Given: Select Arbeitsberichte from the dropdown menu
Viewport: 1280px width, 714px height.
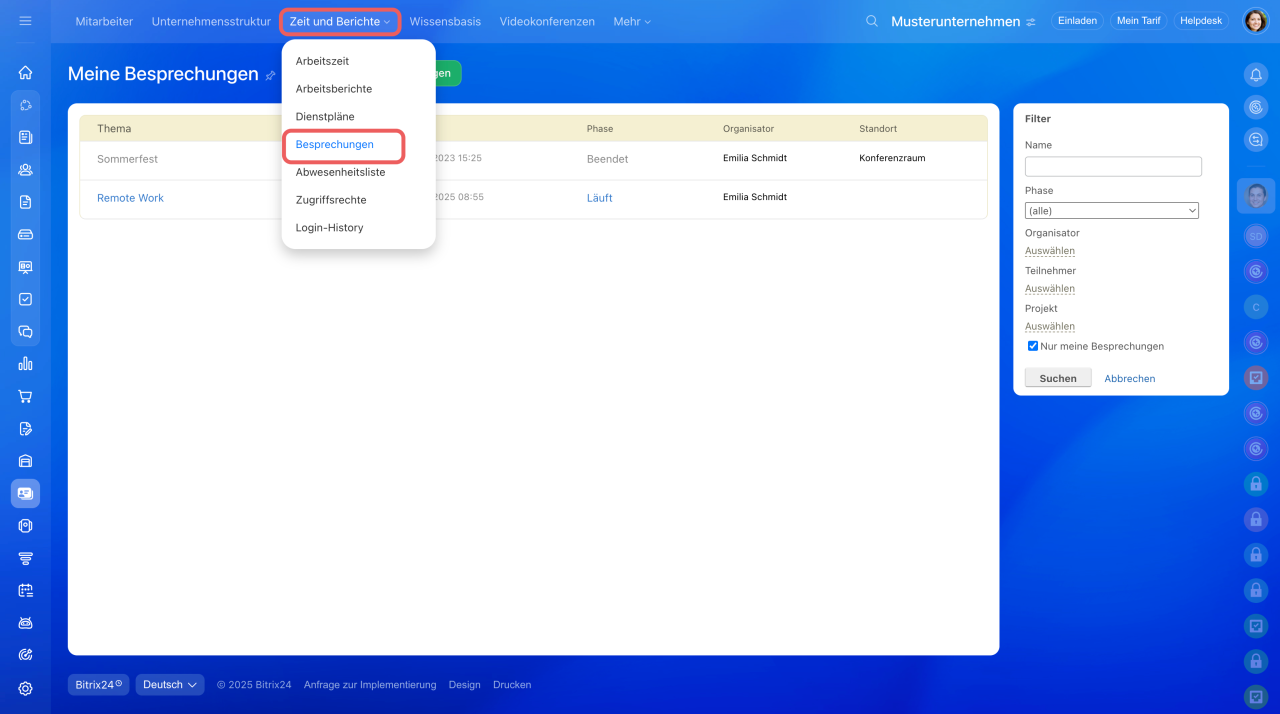Looking at the screenshot, I should [x=334, y=89].
